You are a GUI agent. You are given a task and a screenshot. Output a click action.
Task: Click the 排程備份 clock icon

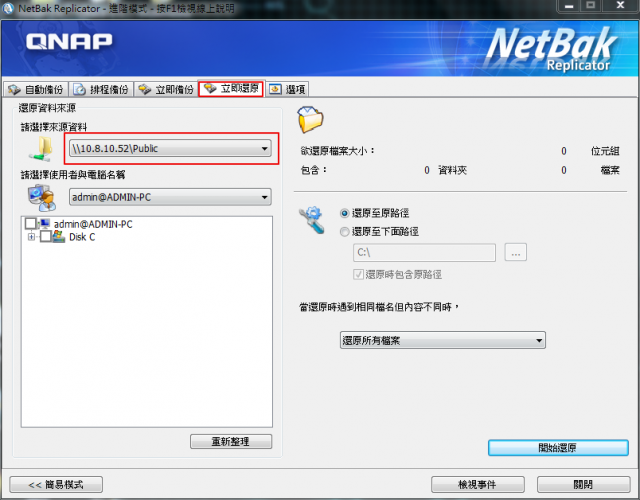click(x=80, y=89)
